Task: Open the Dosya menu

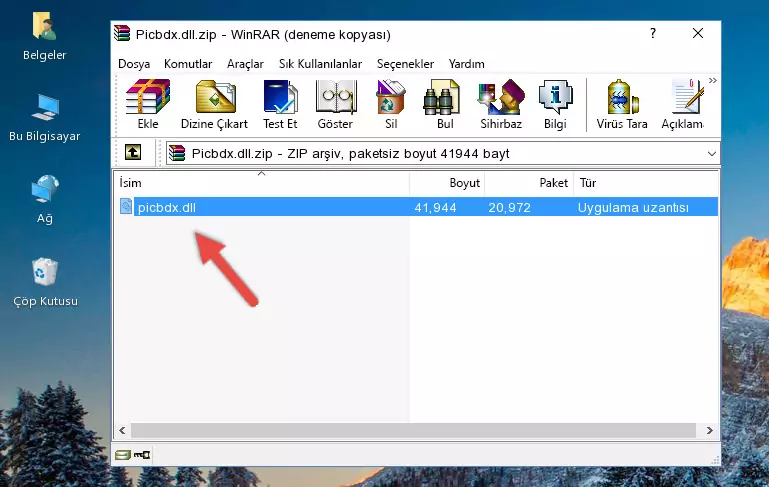Action: [x=134, y=64]
